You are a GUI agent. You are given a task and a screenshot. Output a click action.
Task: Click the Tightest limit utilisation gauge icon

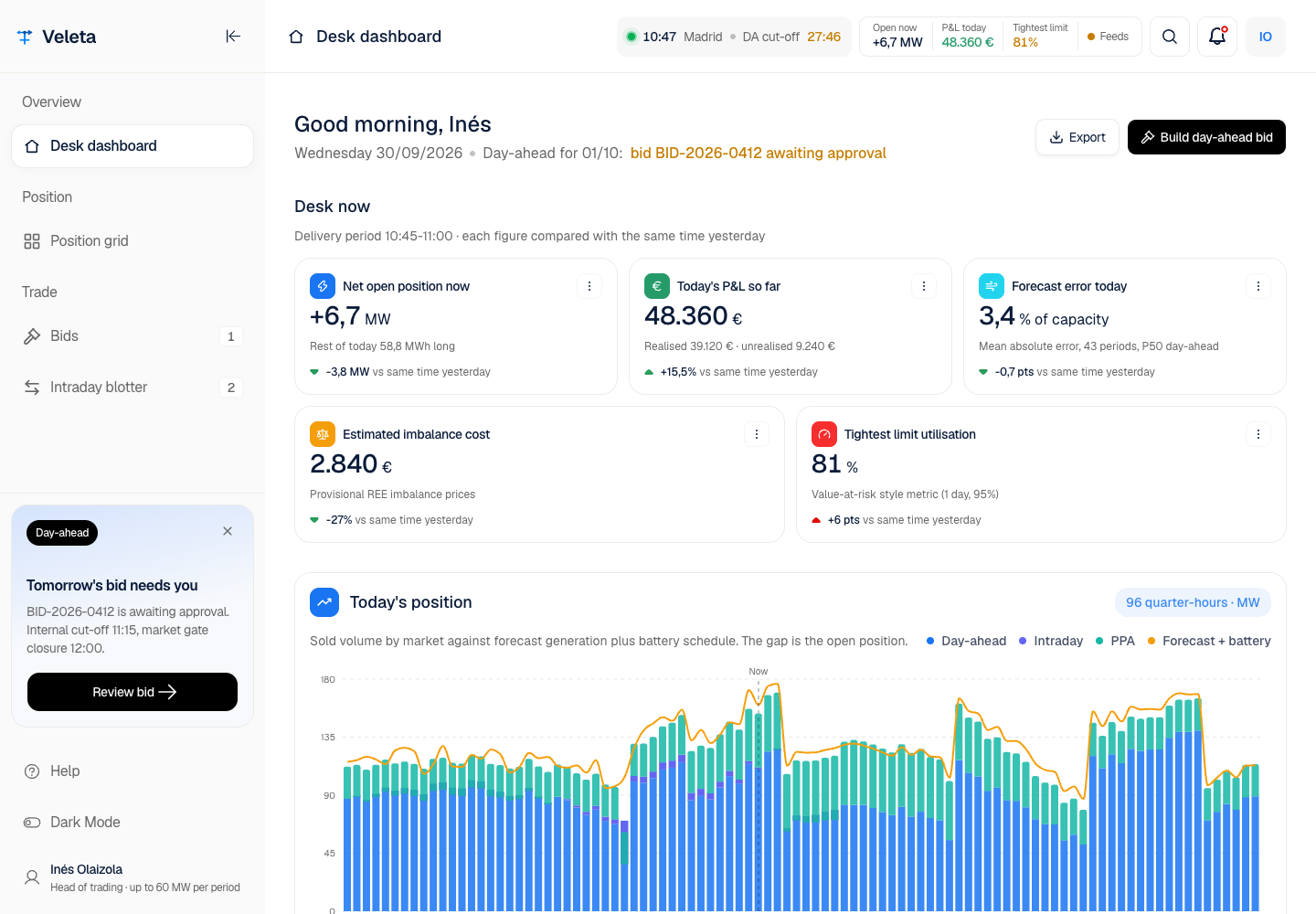click(824, 434)
